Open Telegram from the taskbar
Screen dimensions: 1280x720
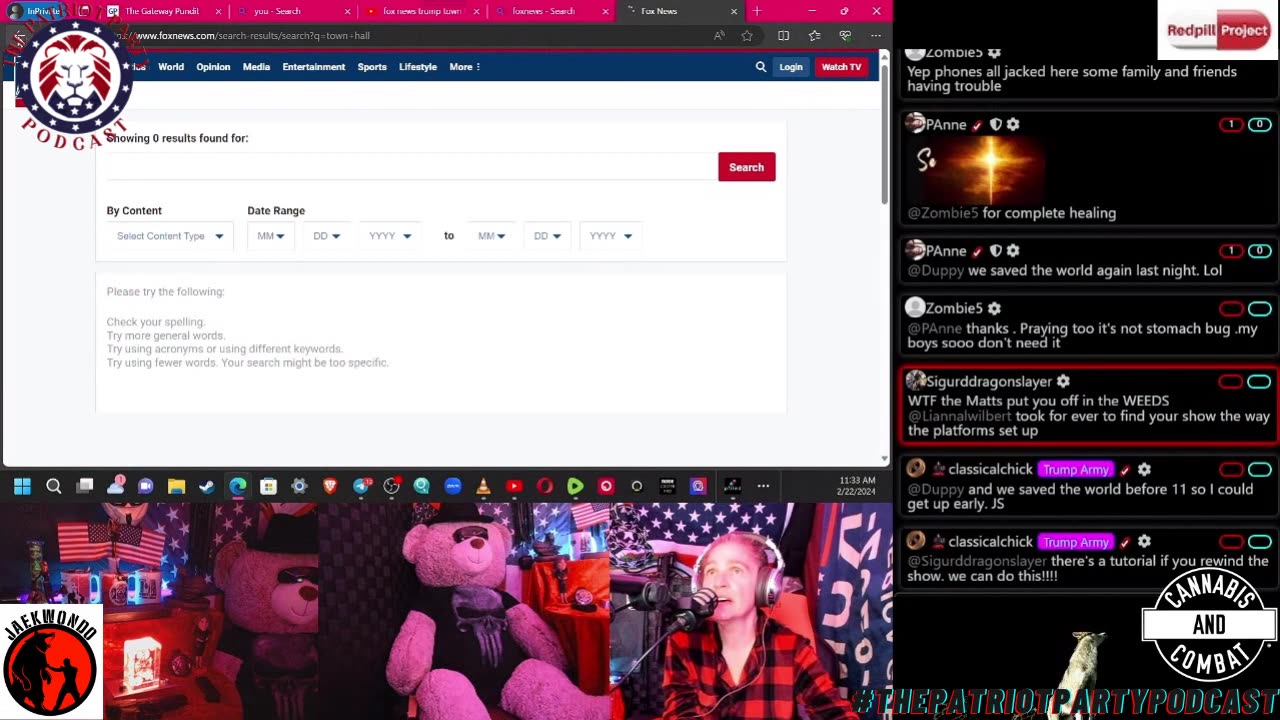(361, 486)
